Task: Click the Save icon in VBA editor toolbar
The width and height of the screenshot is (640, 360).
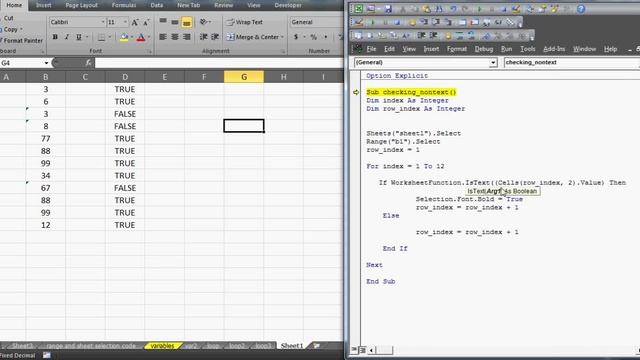Action: (x=388, y=9)
